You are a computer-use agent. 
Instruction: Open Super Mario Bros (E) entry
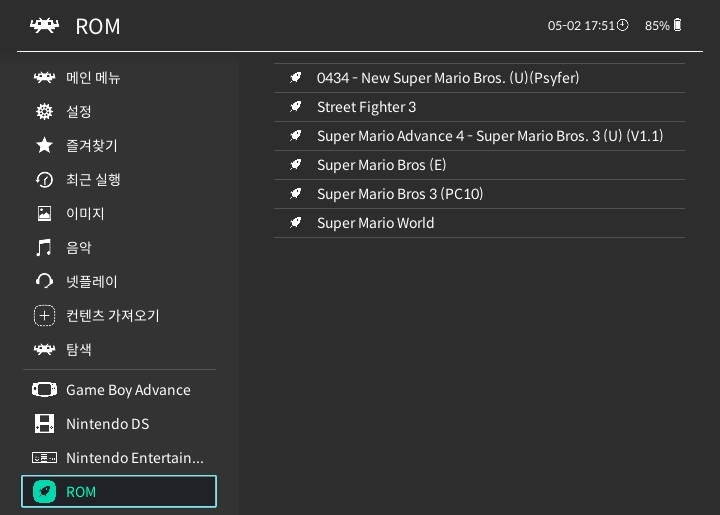479,165
